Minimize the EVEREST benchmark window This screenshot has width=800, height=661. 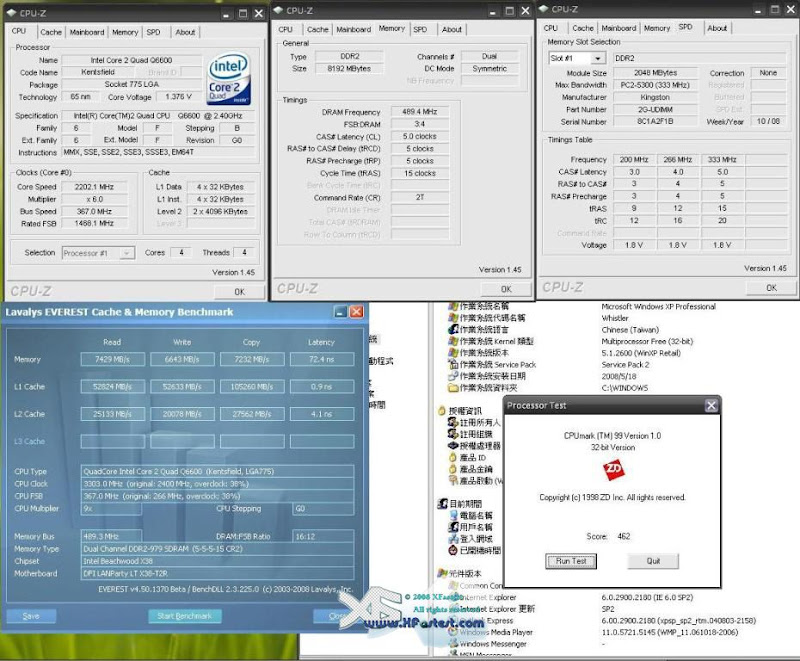point(336,312)
